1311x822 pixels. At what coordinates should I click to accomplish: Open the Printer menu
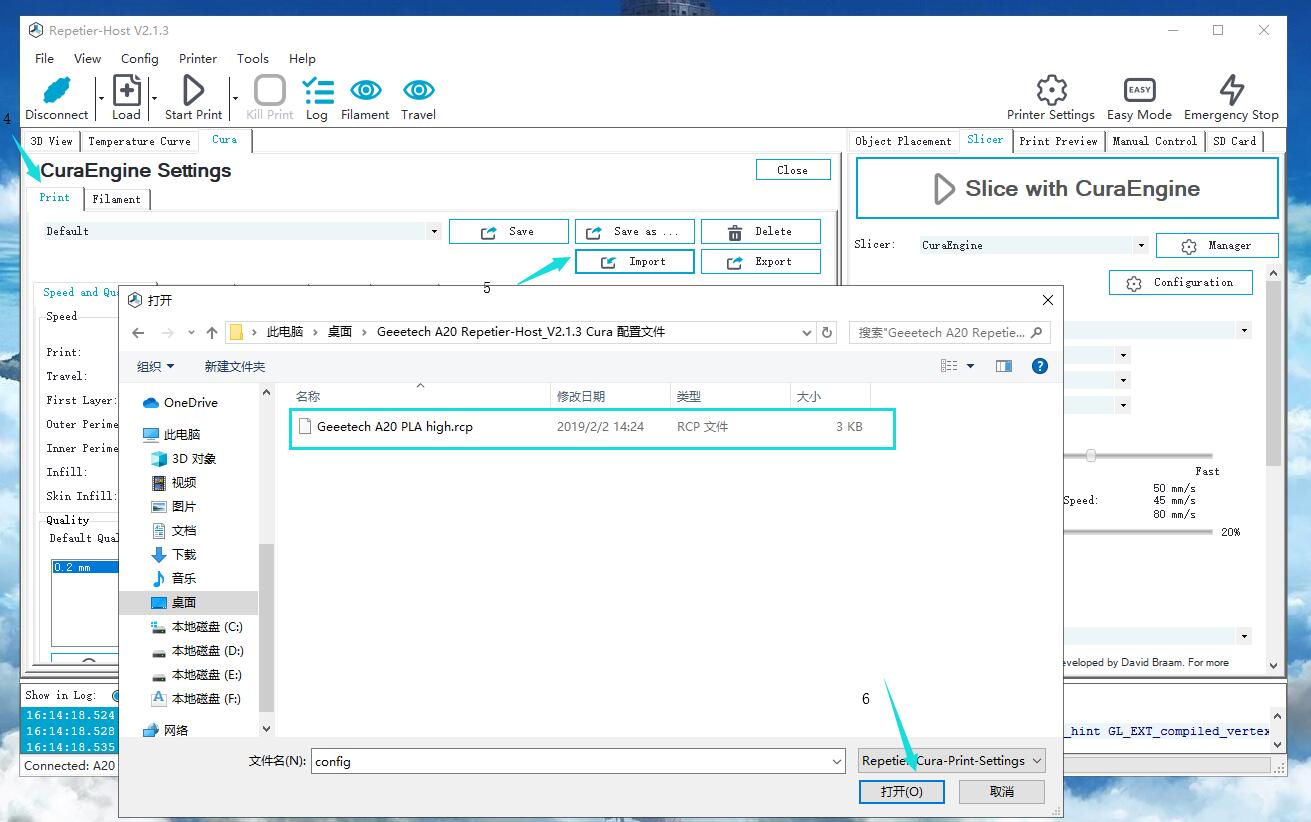coord(198,58)
